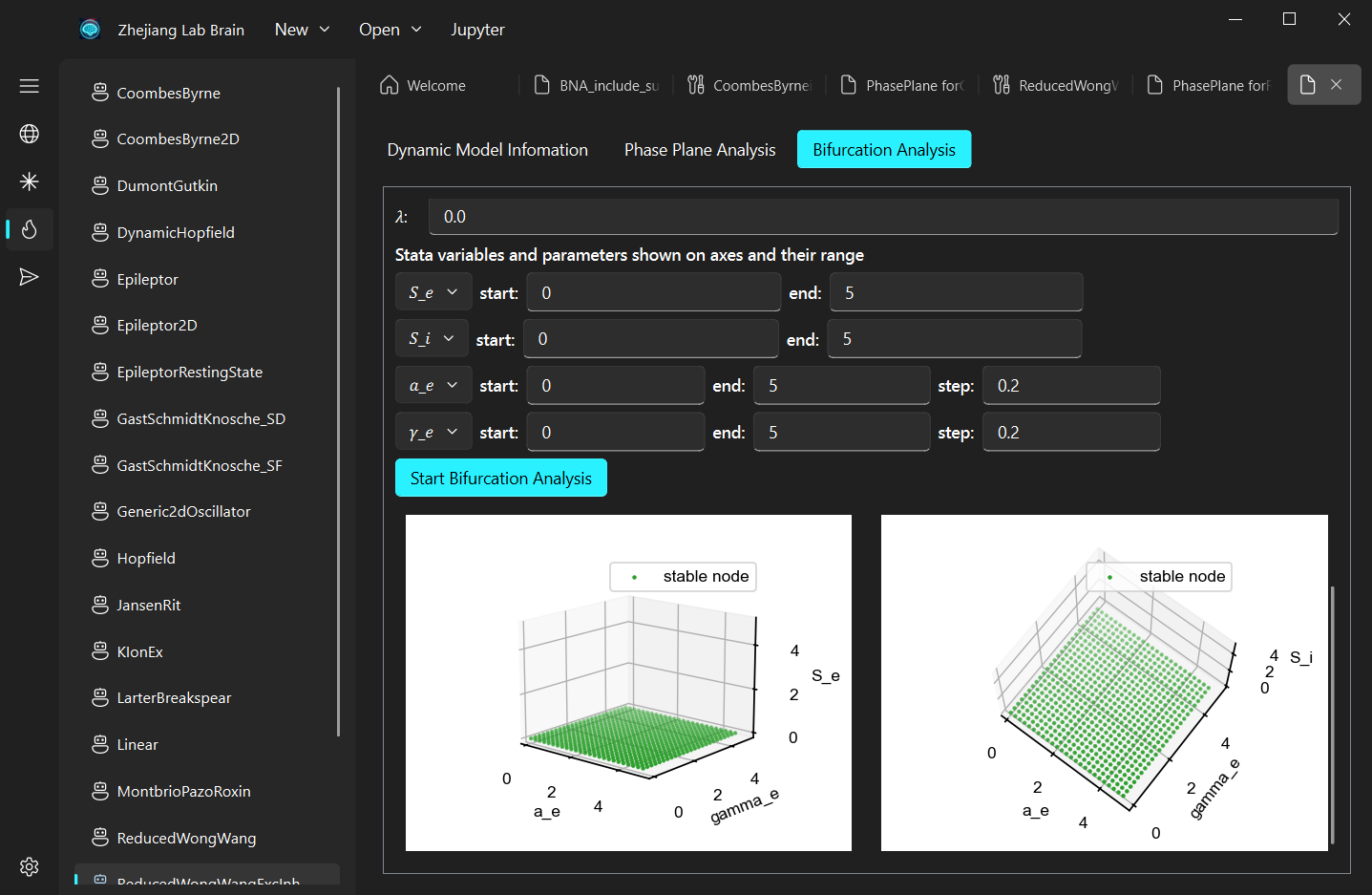Select the flame icon in sidebar
Viewport: 1372px width, 895px height.
pos(30,229)
